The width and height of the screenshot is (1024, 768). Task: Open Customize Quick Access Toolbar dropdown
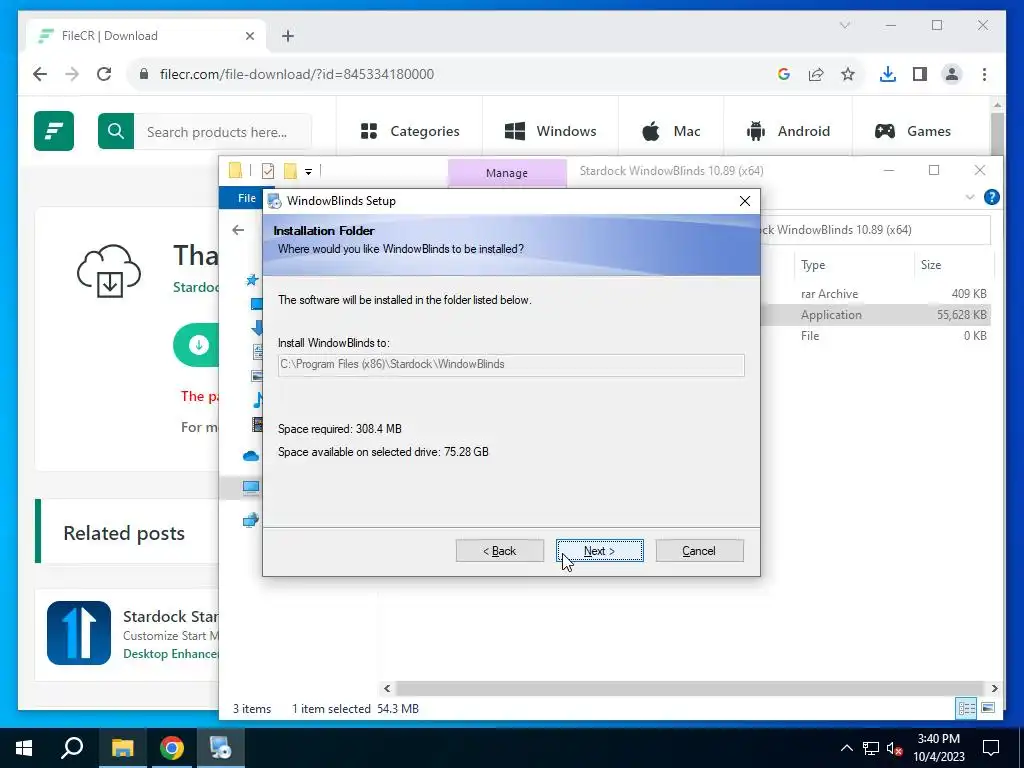[308, 172]
